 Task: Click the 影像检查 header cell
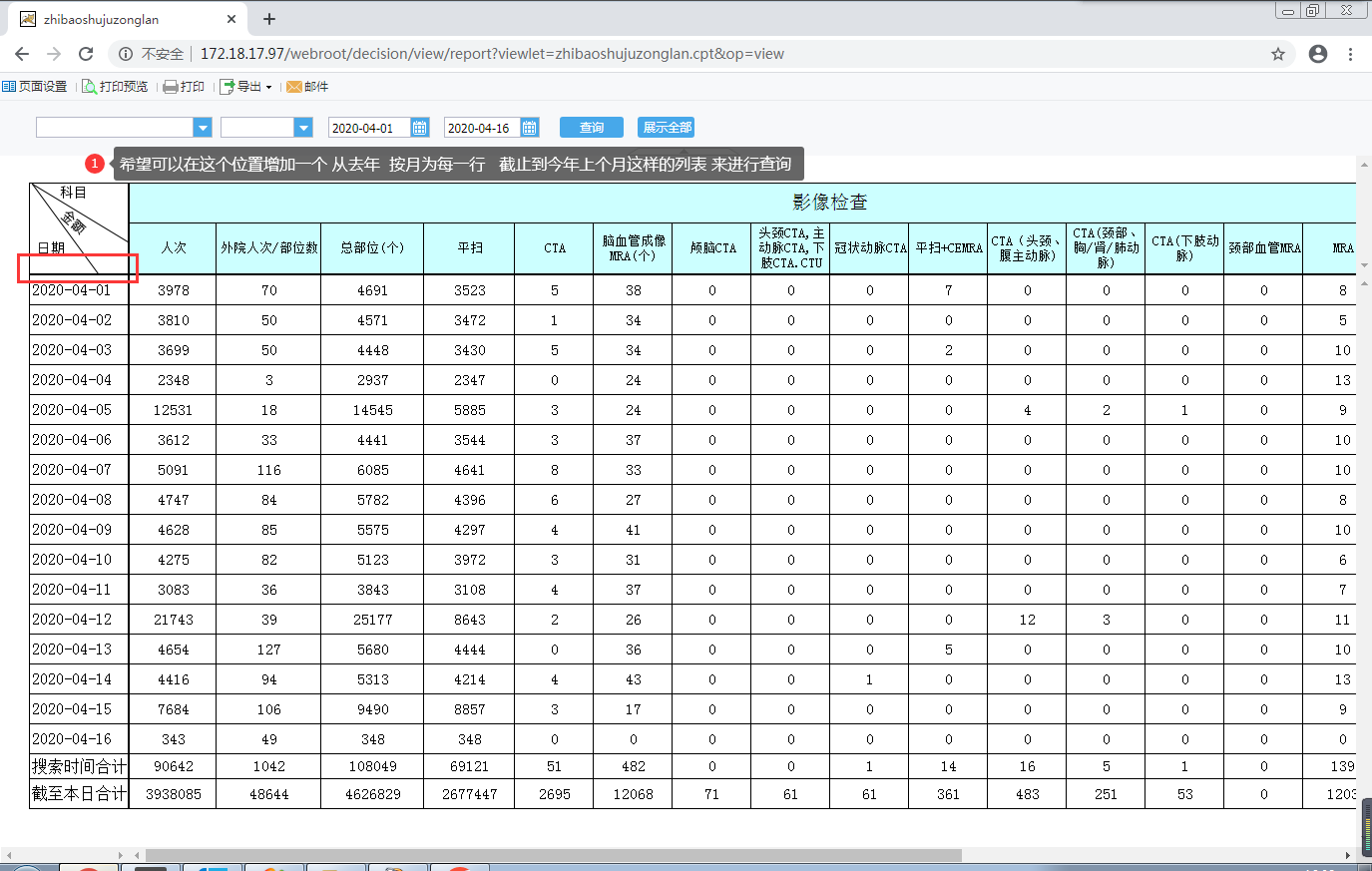point(742,203)
